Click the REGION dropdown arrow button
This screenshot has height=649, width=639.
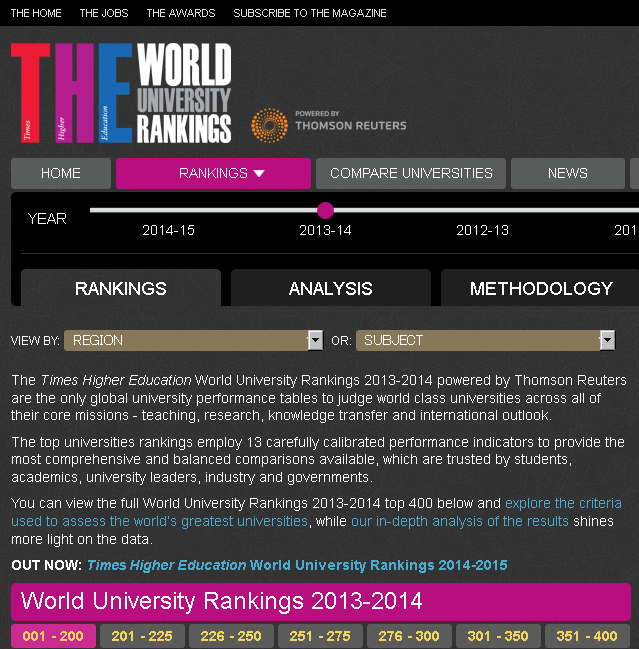coord(316,340)
